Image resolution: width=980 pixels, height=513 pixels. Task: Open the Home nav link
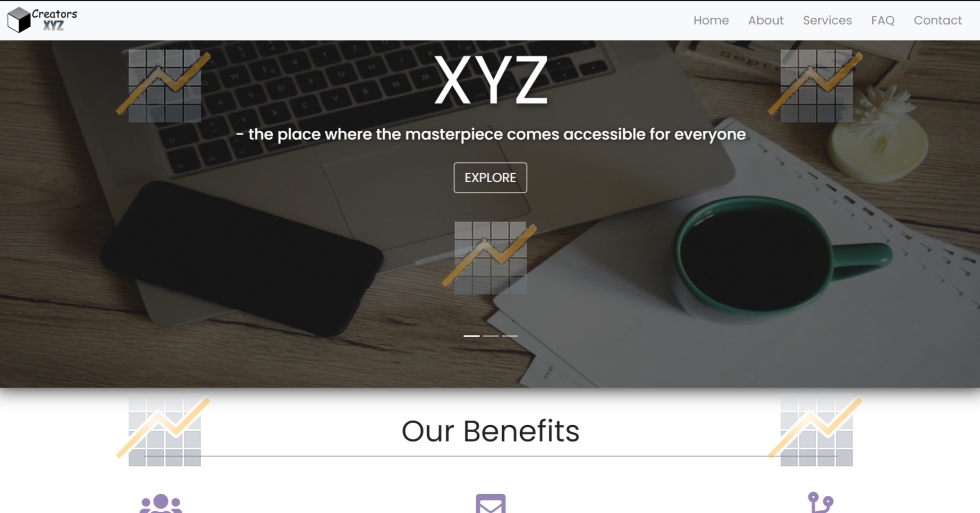click(x=711, y=21)
